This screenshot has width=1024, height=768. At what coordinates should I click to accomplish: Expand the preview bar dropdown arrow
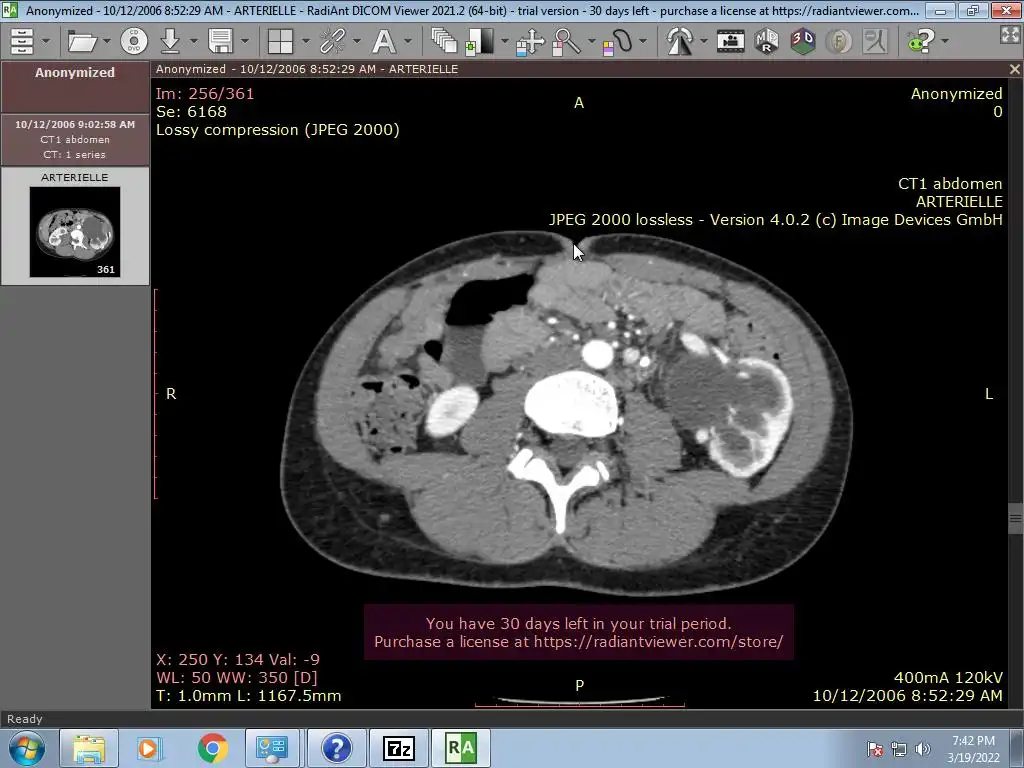coord(46,41)
